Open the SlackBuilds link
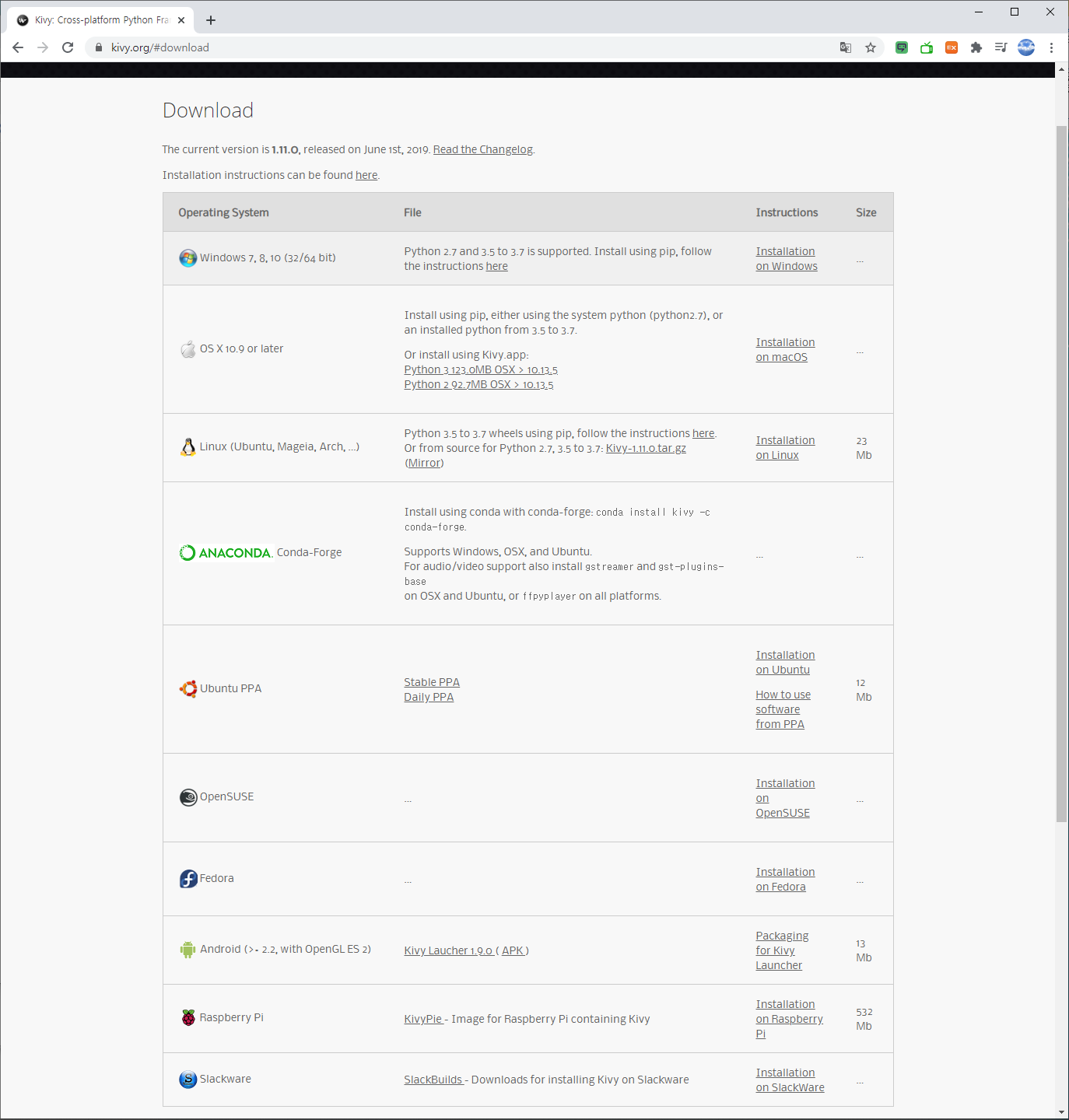This screenshot has height=1120, width=1069. coord(433,1080)
